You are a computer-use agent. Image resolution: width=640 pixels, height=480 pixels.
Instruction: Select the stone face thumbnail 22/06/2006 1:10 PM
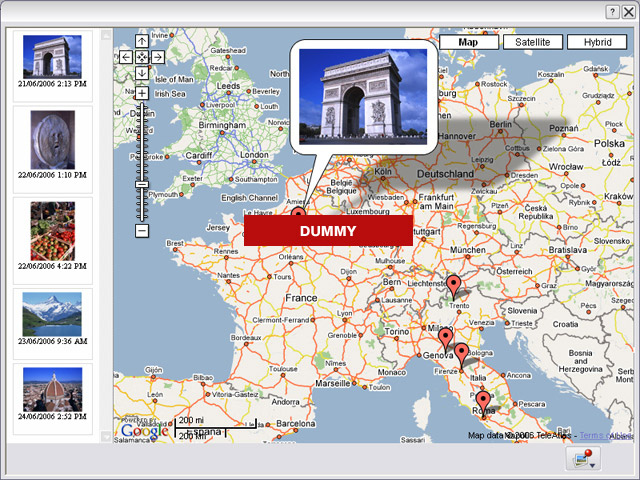[53, 140]
